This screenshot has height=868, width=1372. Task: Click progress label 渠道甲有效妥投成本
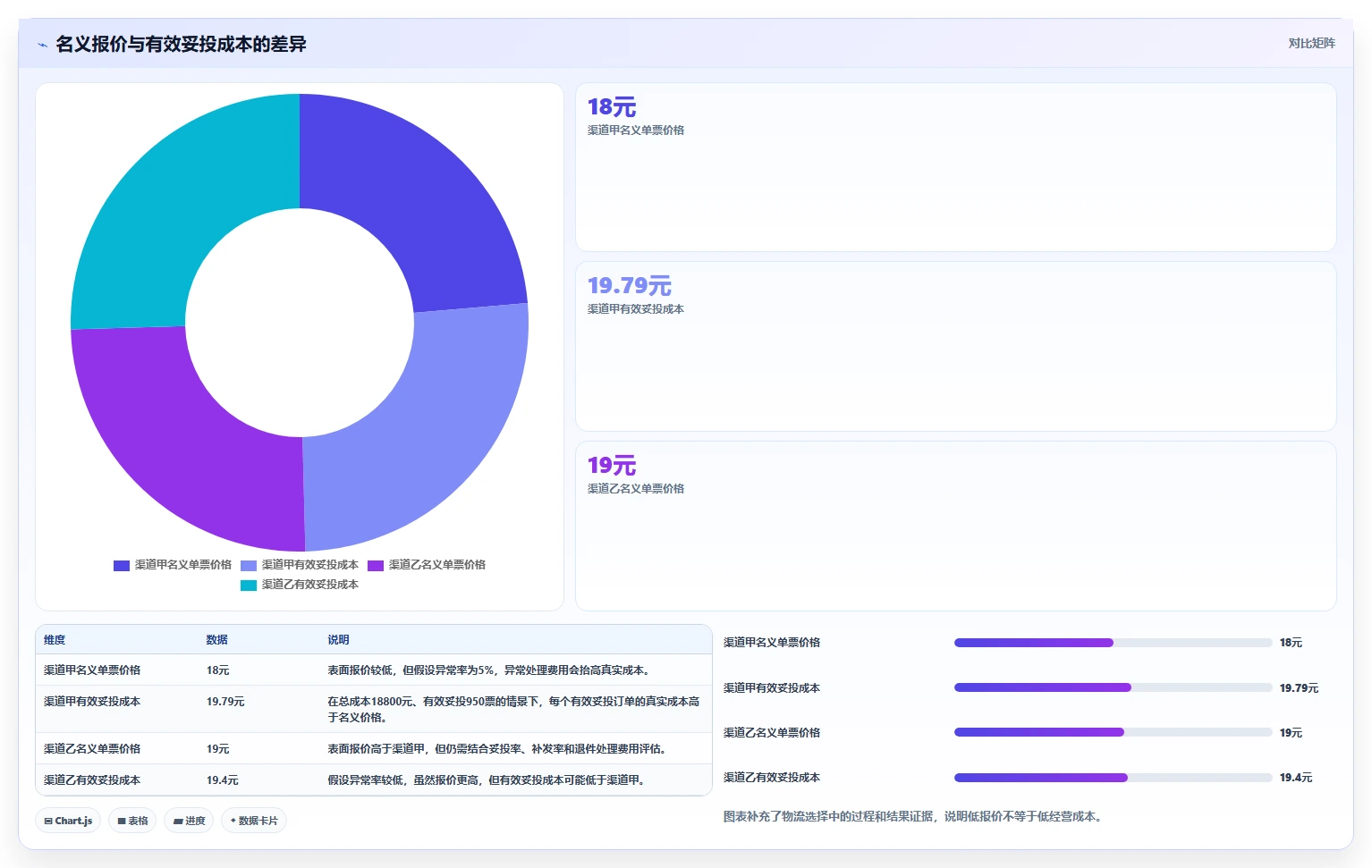(x=772, y=688)
